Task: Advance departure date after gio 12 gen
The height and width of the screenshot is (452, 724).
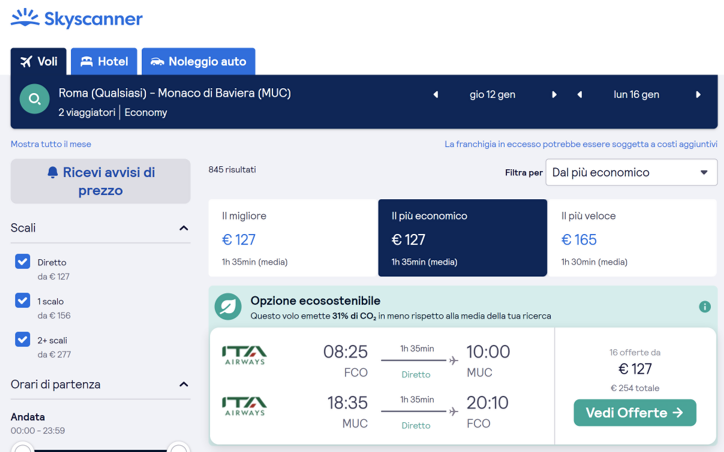Action: pyautogui.click(x=554, y=95)
